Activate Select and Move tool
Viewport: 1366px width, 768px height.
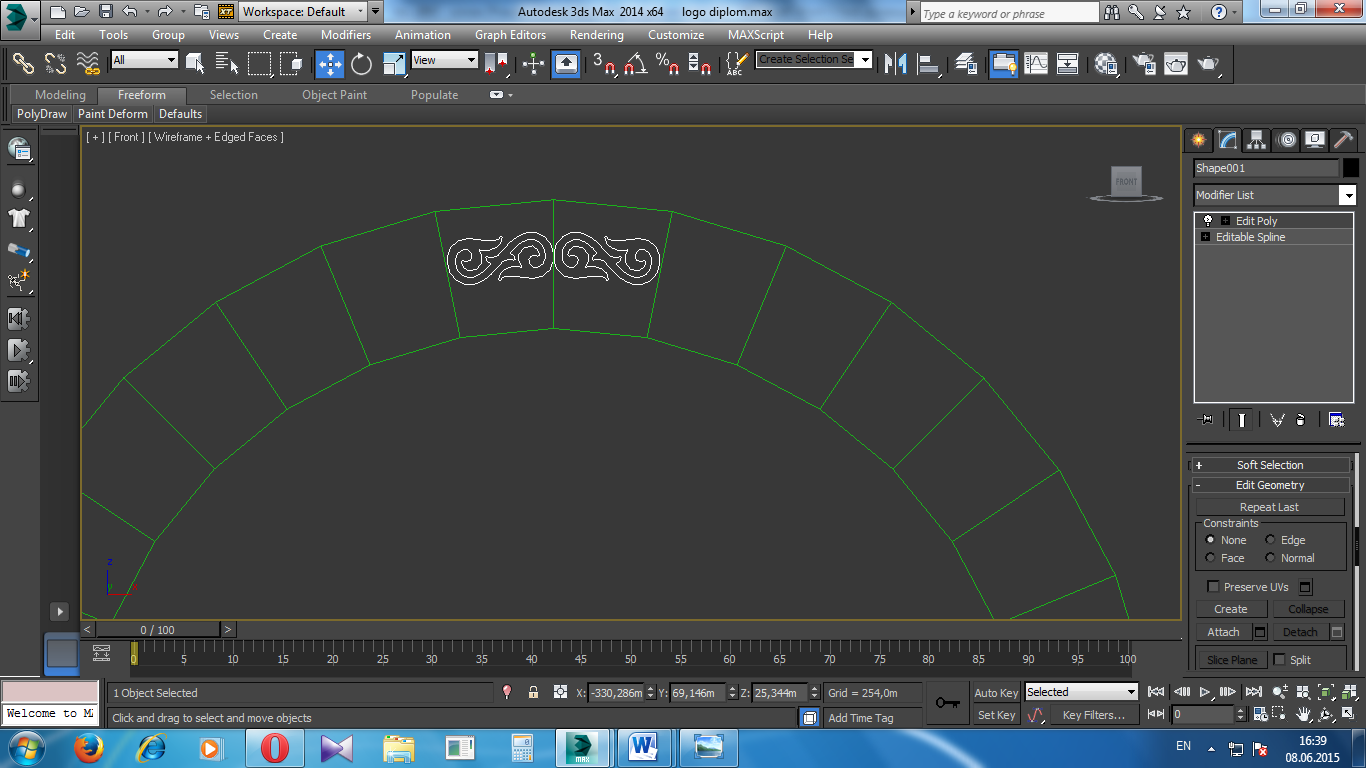click(329, 63)
